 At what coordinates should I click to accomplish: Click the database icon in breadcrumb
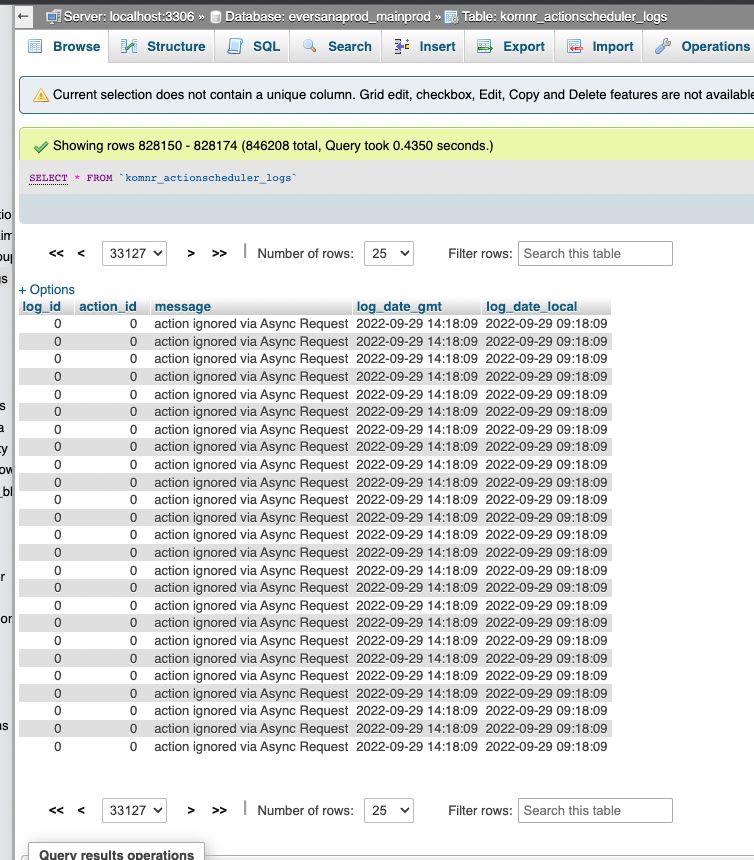216,17
